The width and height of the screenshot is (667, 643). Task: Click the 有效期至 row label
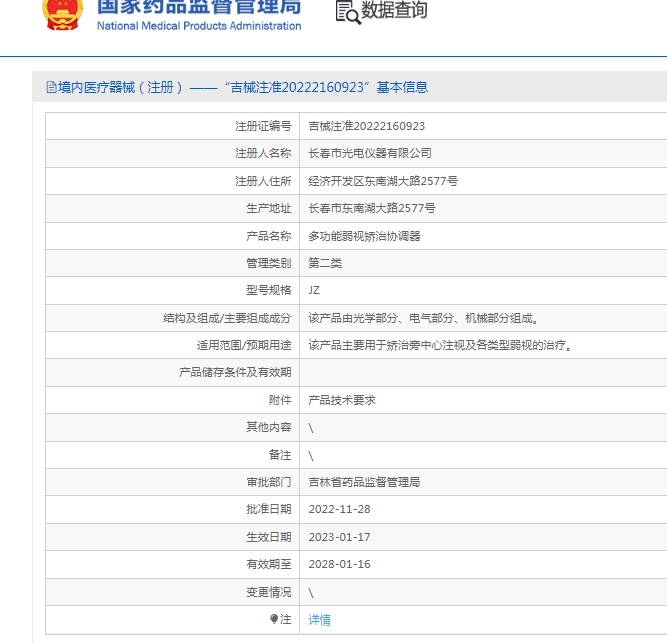[269, 564]
